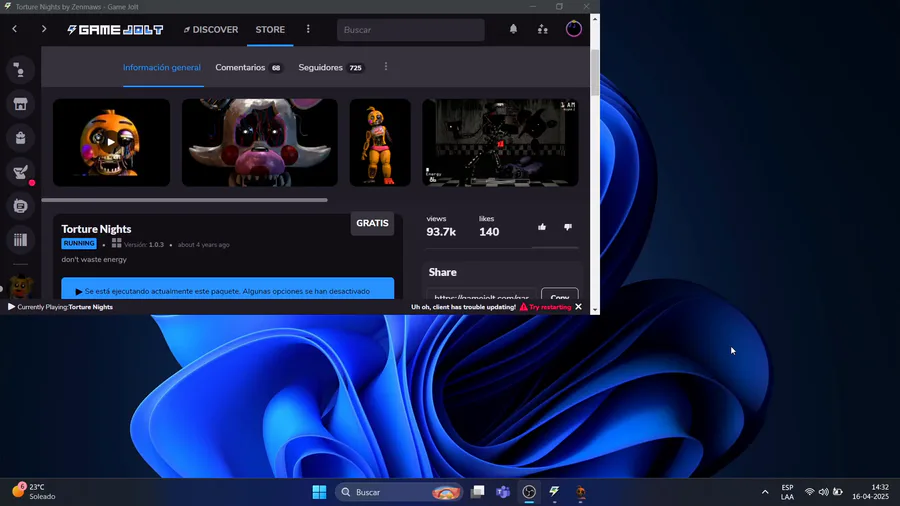This screenshot has width=900, height=506.
Task: Open the sidebar chat icon
Action: 20,70
